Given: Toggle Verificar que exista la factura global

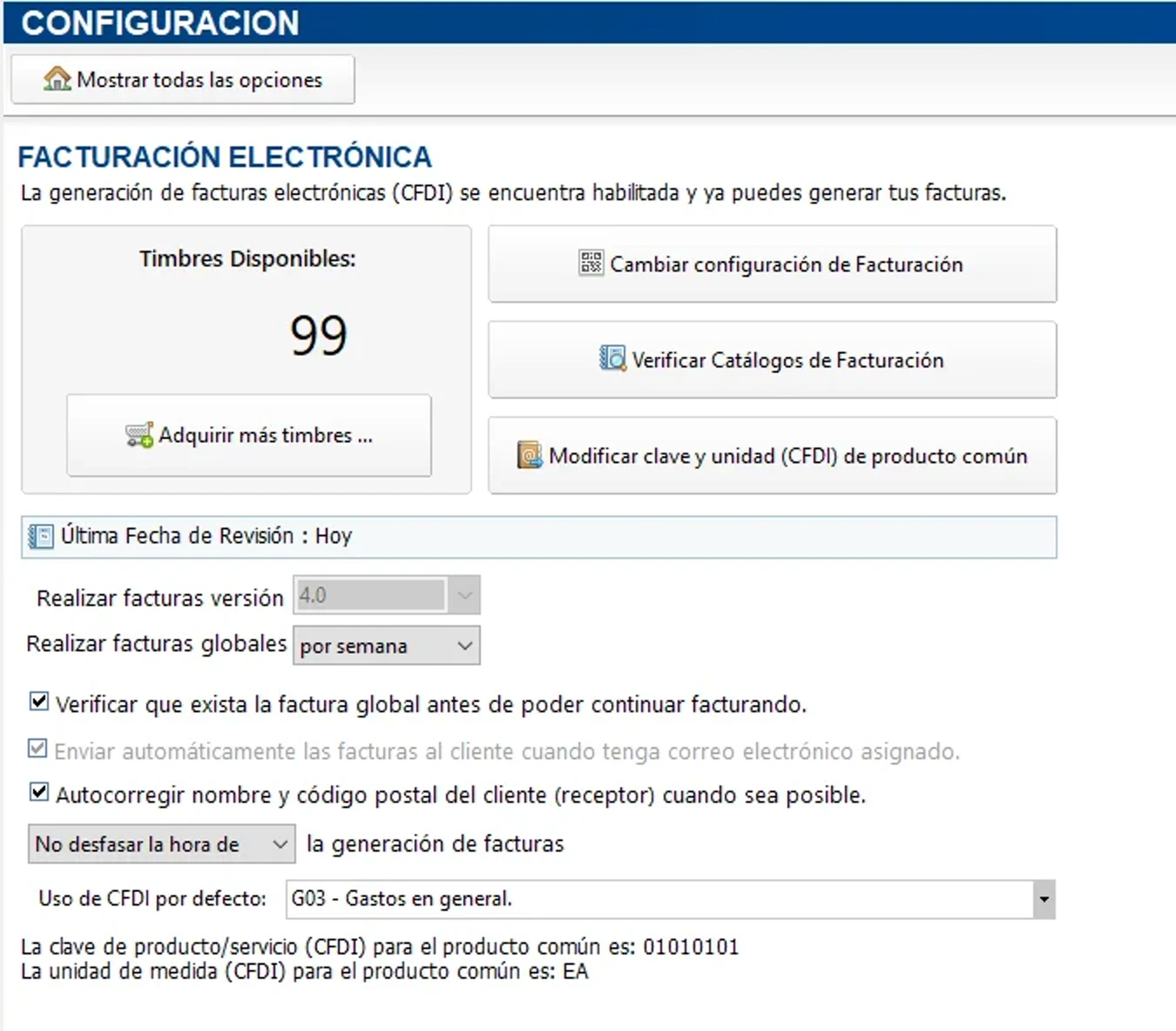Looking at the screenshot, I should pyautogui.click(x=39, y=702).
